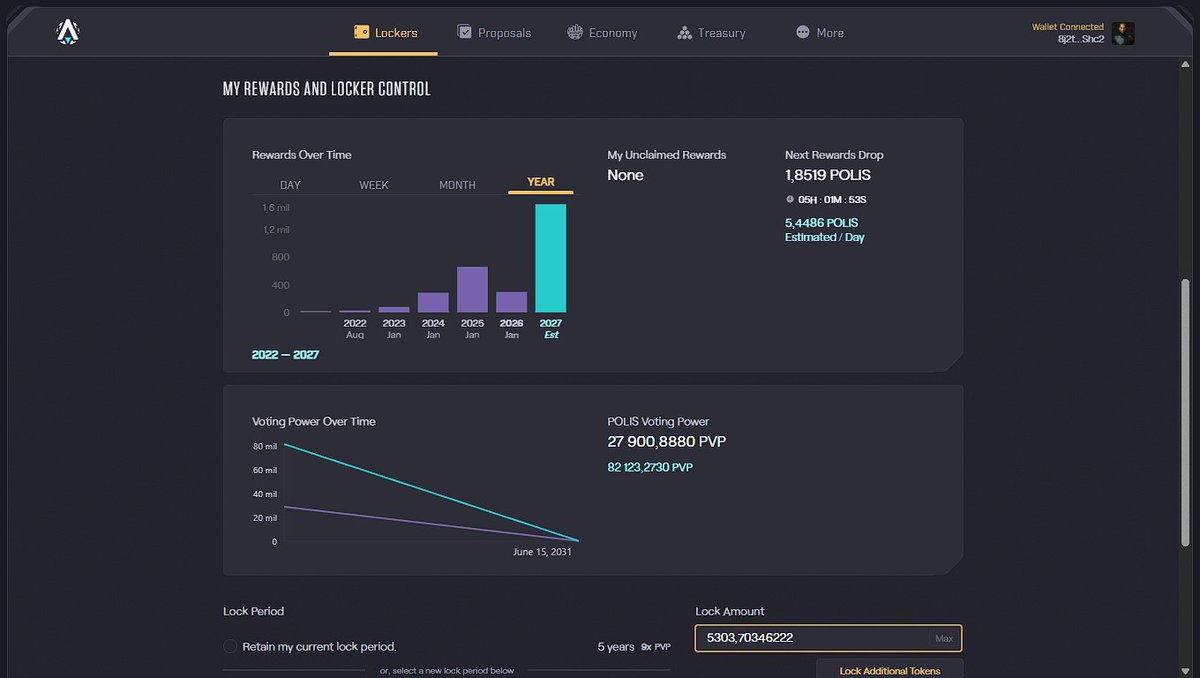1200x678 pixels.
Task: Click the Star Atlas logo icon
Action: point(68,33)
